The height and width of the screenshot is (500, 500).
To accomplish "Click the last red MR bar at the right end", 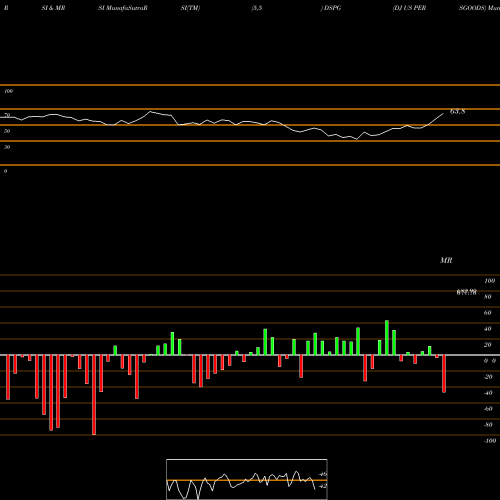I will coord(444,374).
